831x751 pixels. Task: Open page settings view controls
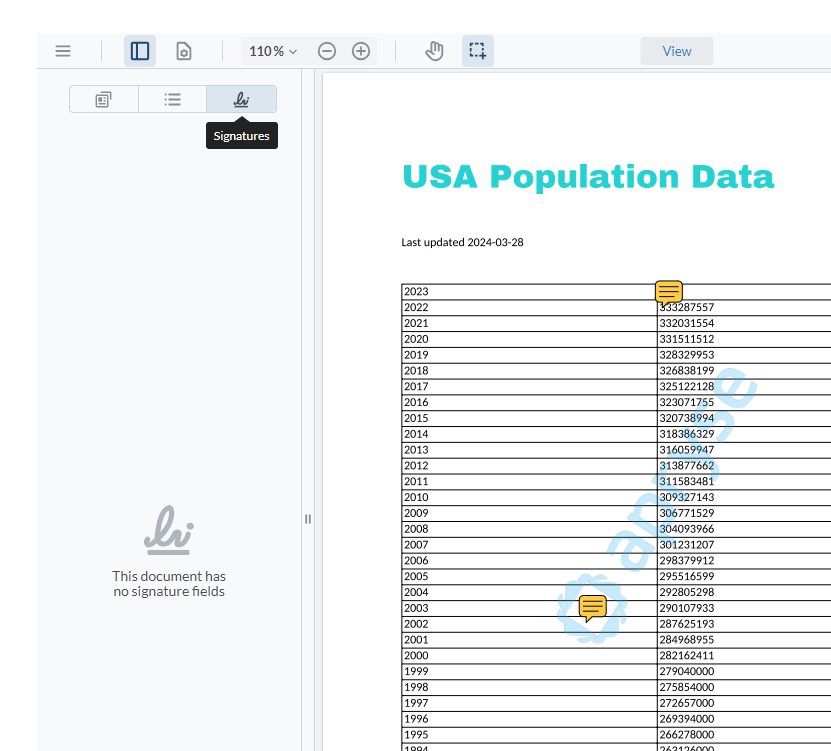pos(183,51)
